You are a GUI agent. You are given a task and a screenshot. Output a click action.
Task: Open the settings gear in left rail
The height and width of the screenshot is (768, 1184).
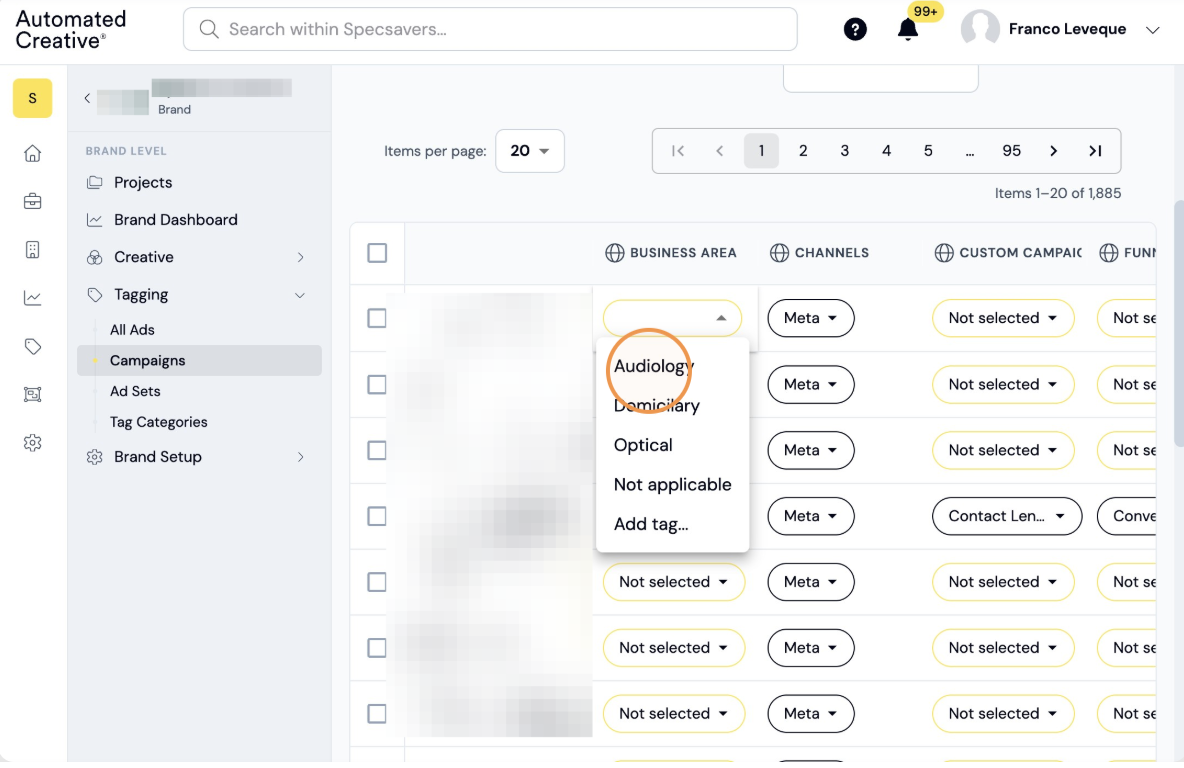[32, 443]
